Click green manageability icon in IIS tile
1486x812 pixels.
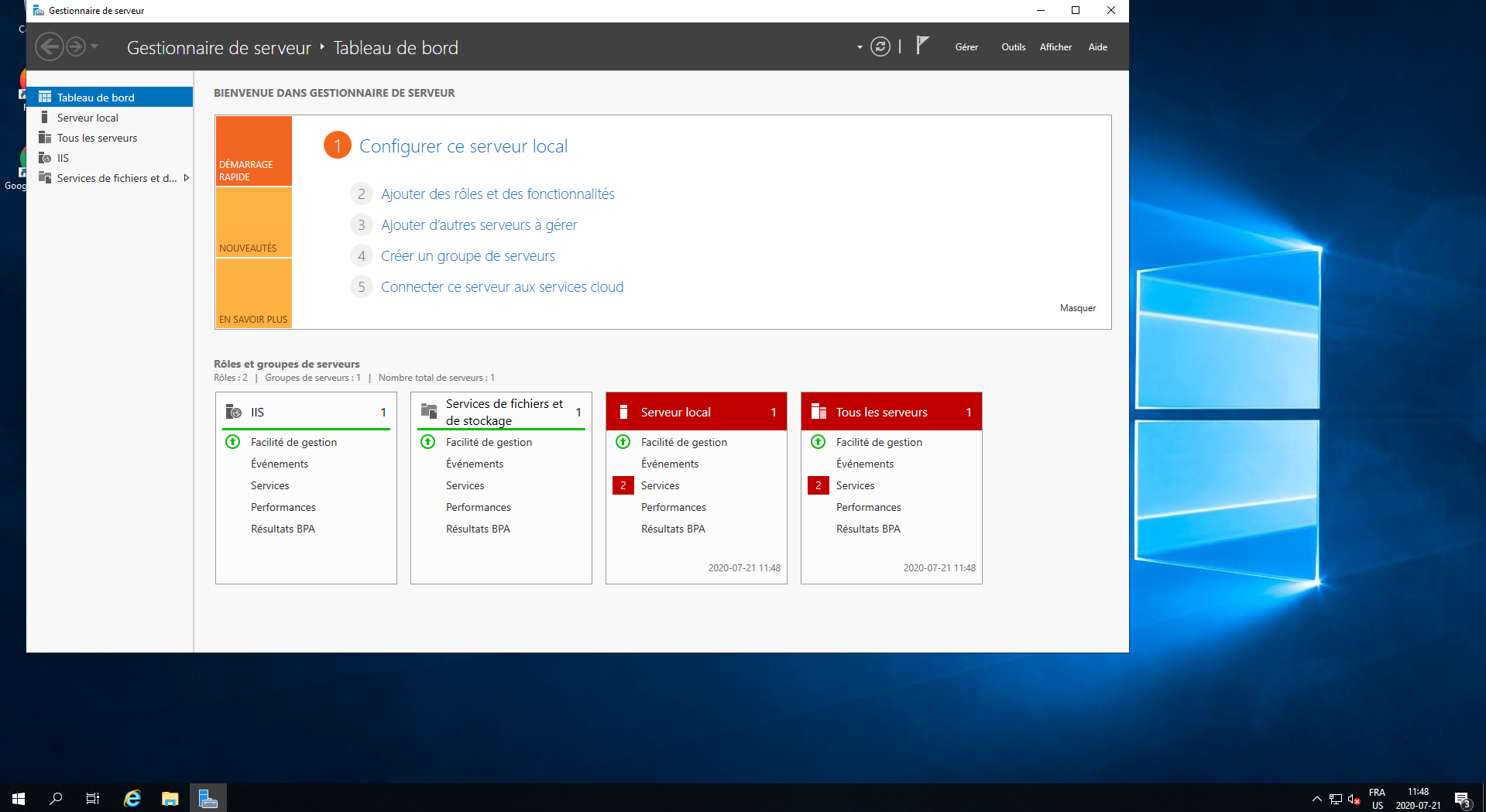pyautogui.click(x=232, y=442)
